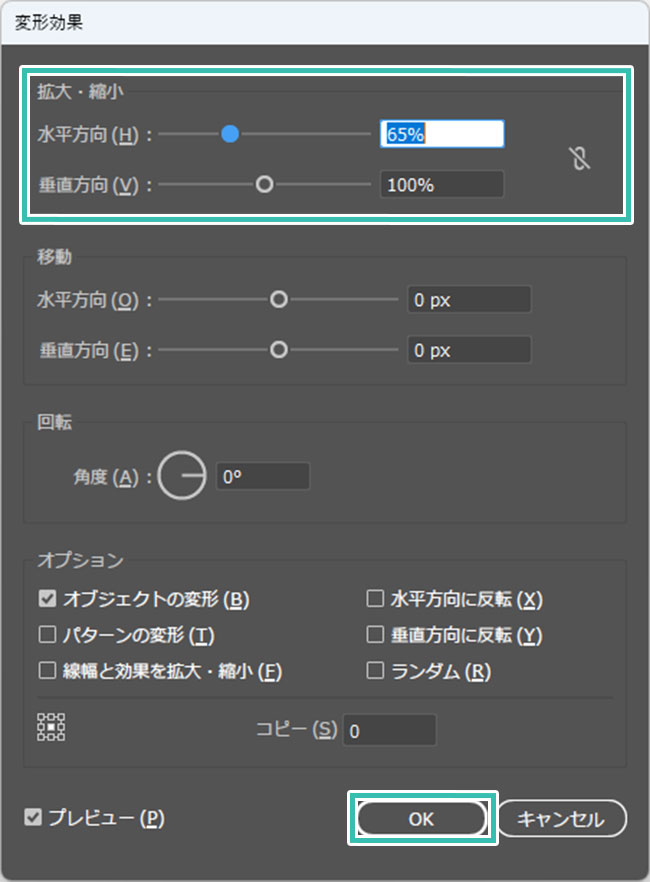Click the rotation angle dial
The height and width of the screenshot is (882, 650).
coord(182,477)
